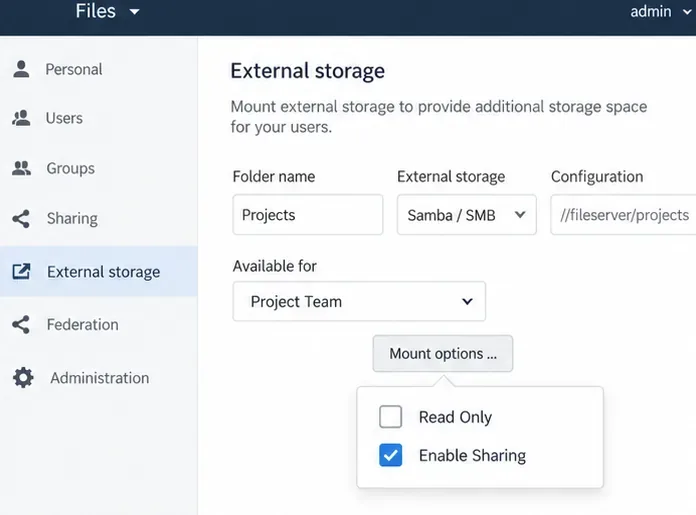Click the Projects folder name field

[x=308, y=215]
